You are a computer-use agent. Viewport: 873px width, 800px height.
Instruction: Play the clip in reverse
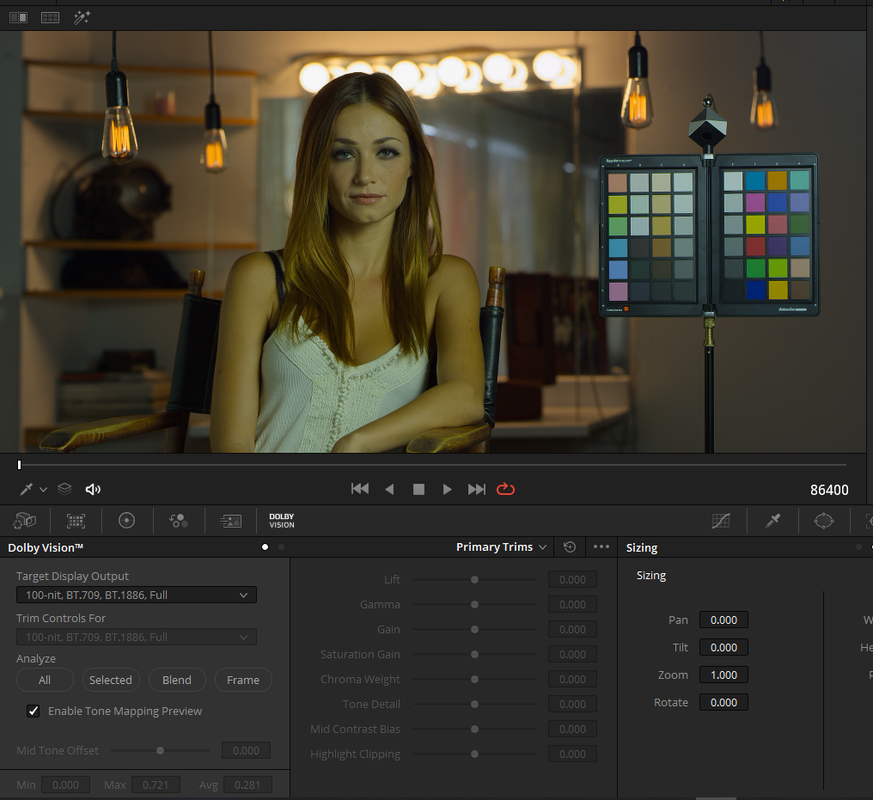390,489
